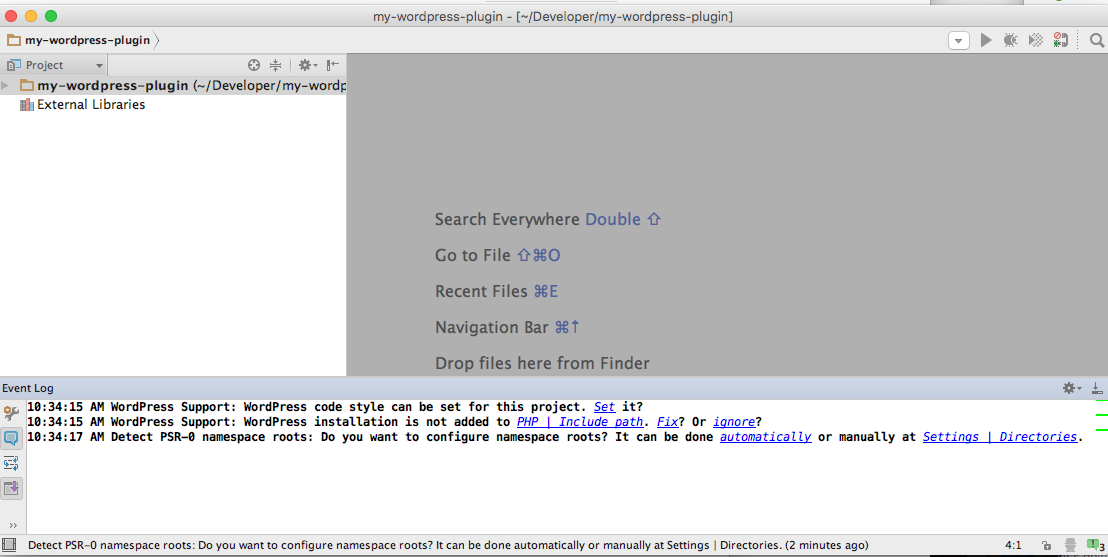Open the Project view selector dropdown
Viewport: 1108px width, 557px height.
(55, 65)
